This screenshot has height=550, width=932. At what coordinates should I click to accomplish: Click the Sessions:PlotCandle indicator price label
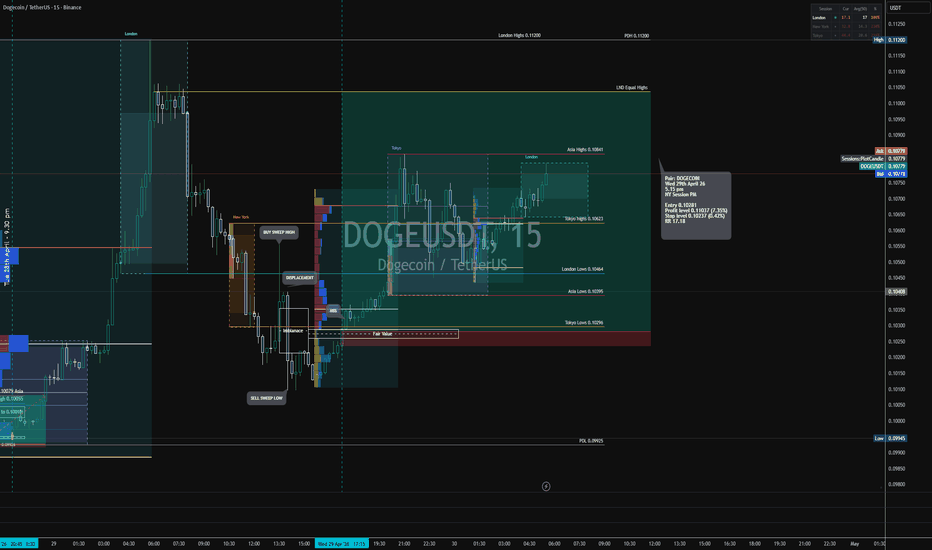[x=874, y=159]
